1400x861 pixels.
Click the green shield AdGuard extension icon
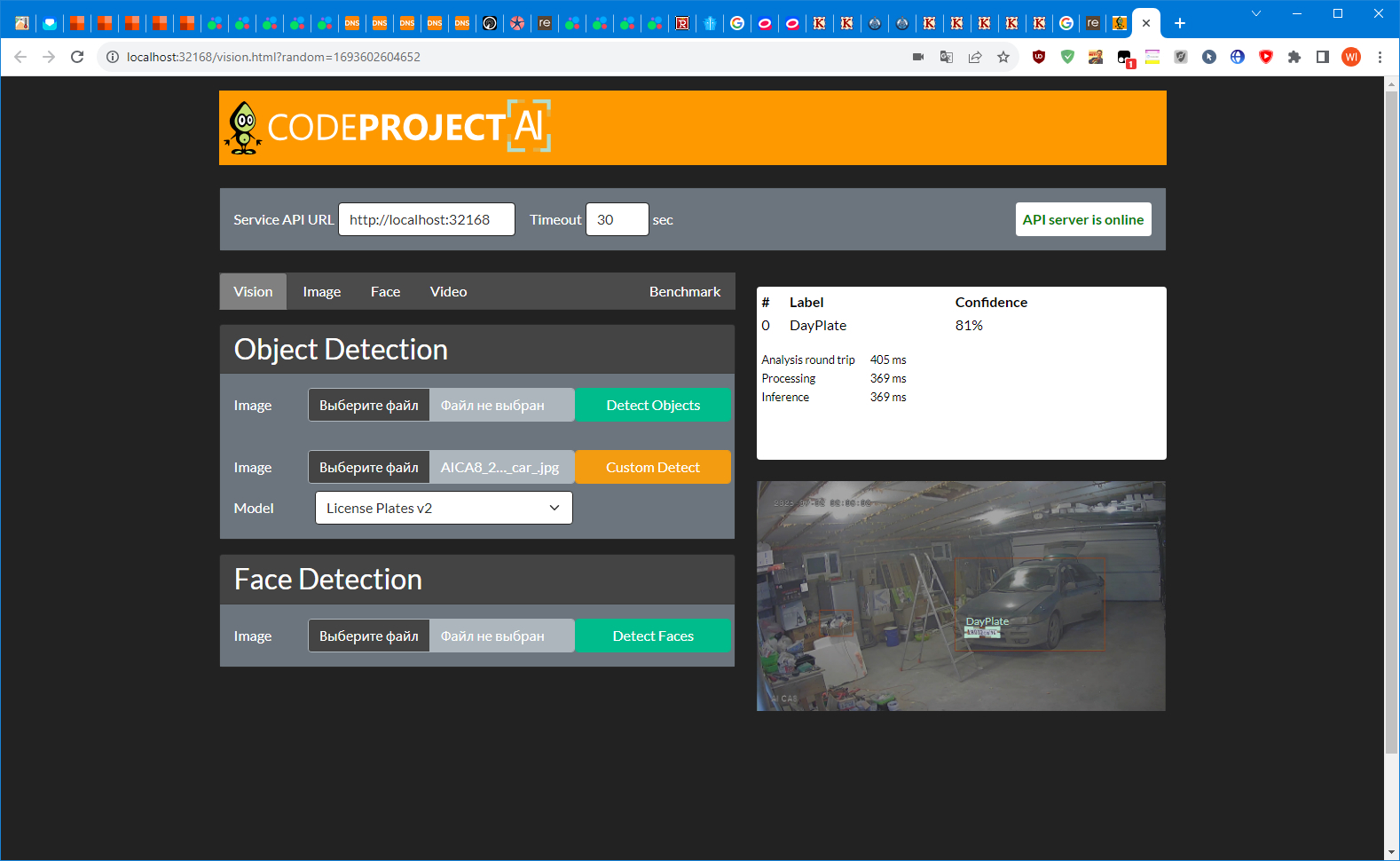pyautogui.click(x=1067, y=57)
